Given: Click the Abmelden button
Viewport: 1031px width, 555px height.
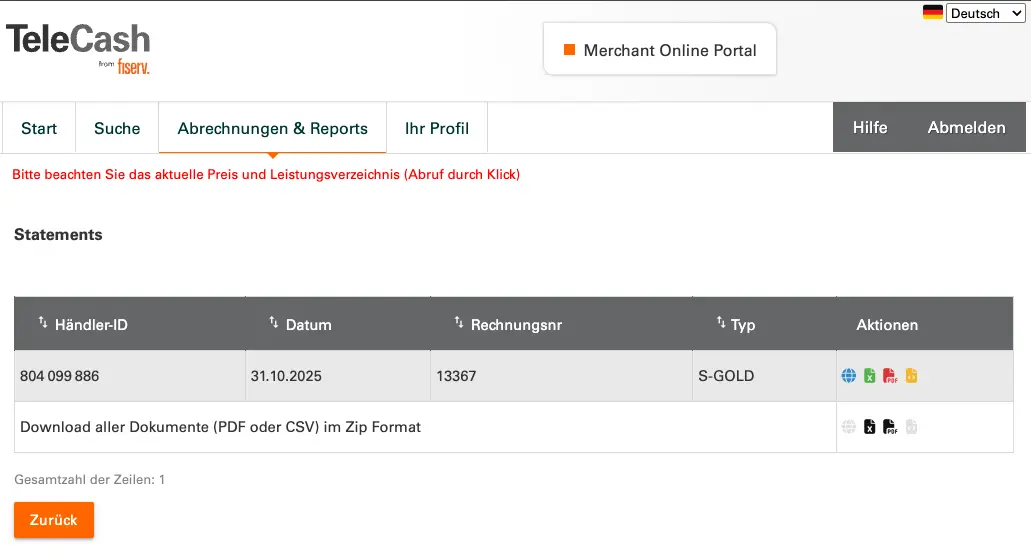Looking at the screenshot, I should click(x=966, y=127).
